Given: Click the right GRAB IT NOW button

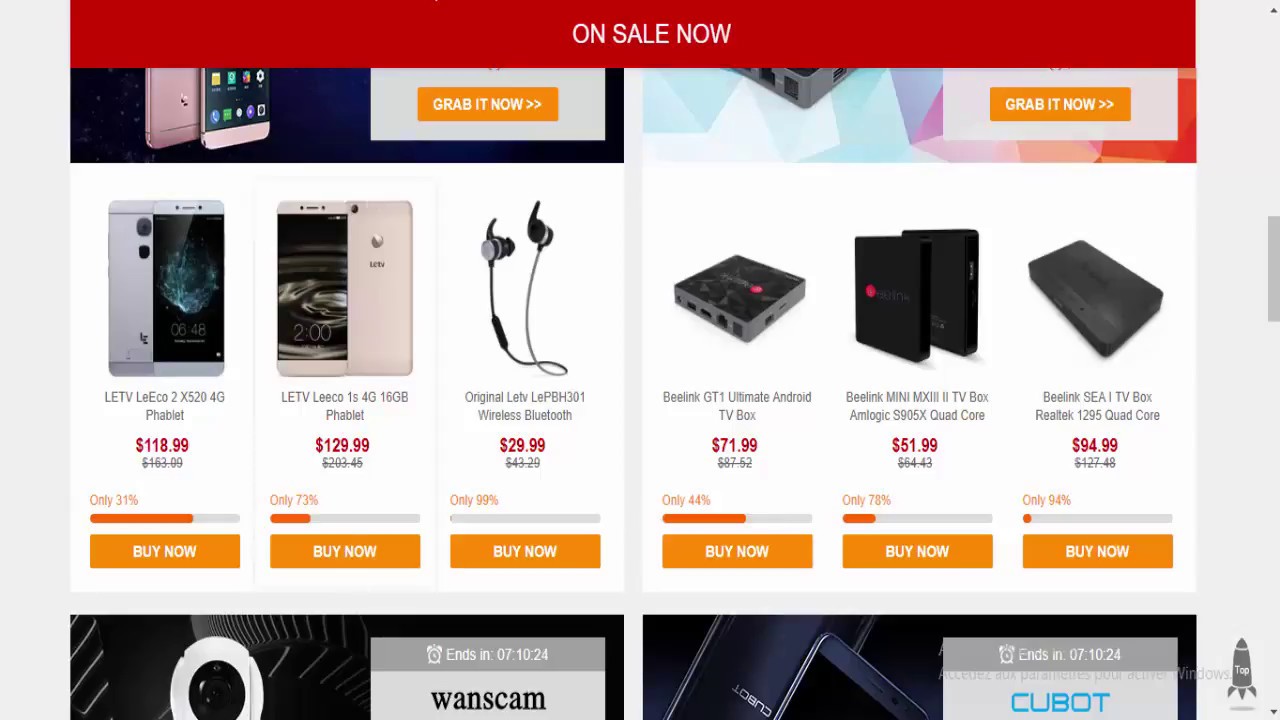Looking at the screenshot, I should tap(1060, 104).
